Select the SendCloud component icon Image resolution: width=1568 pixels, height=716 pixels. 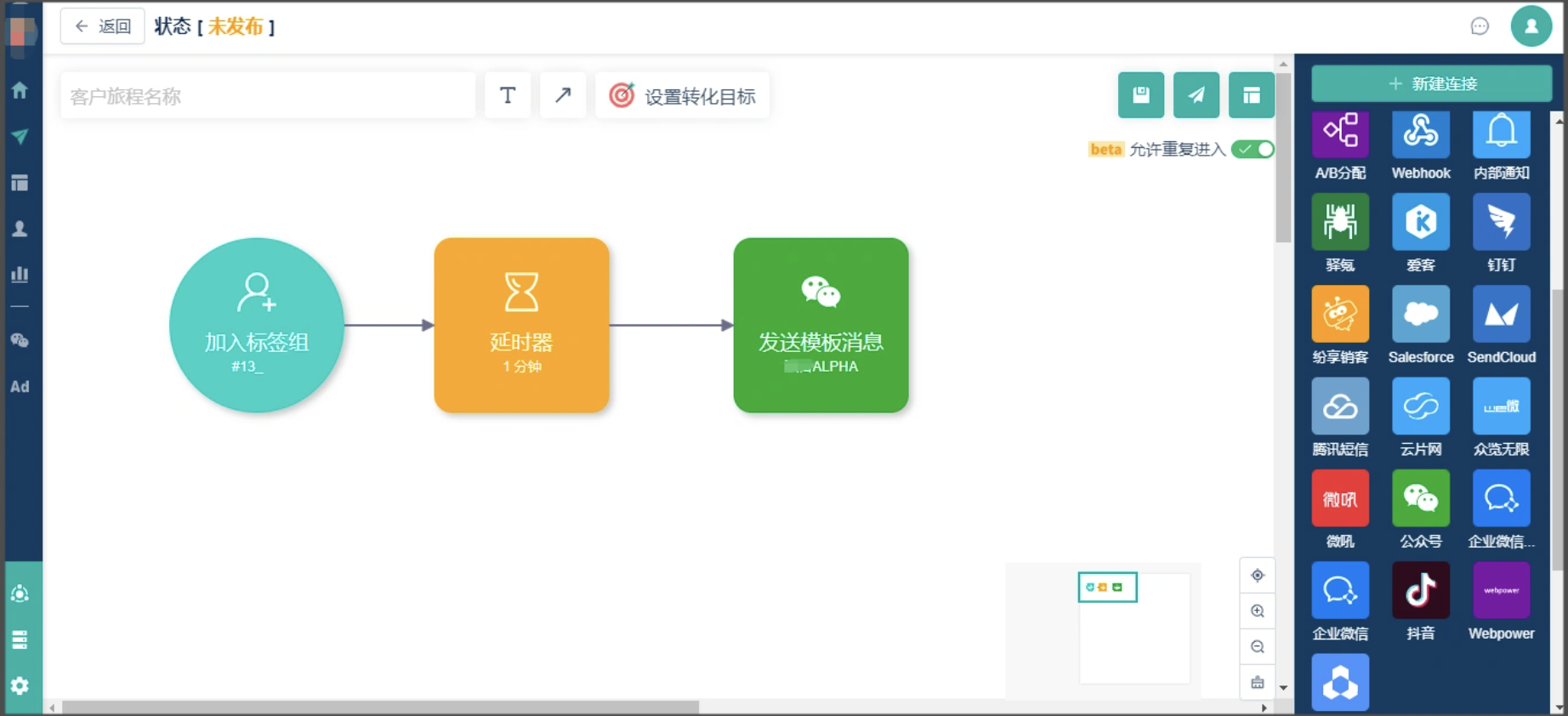(1502, 314)
